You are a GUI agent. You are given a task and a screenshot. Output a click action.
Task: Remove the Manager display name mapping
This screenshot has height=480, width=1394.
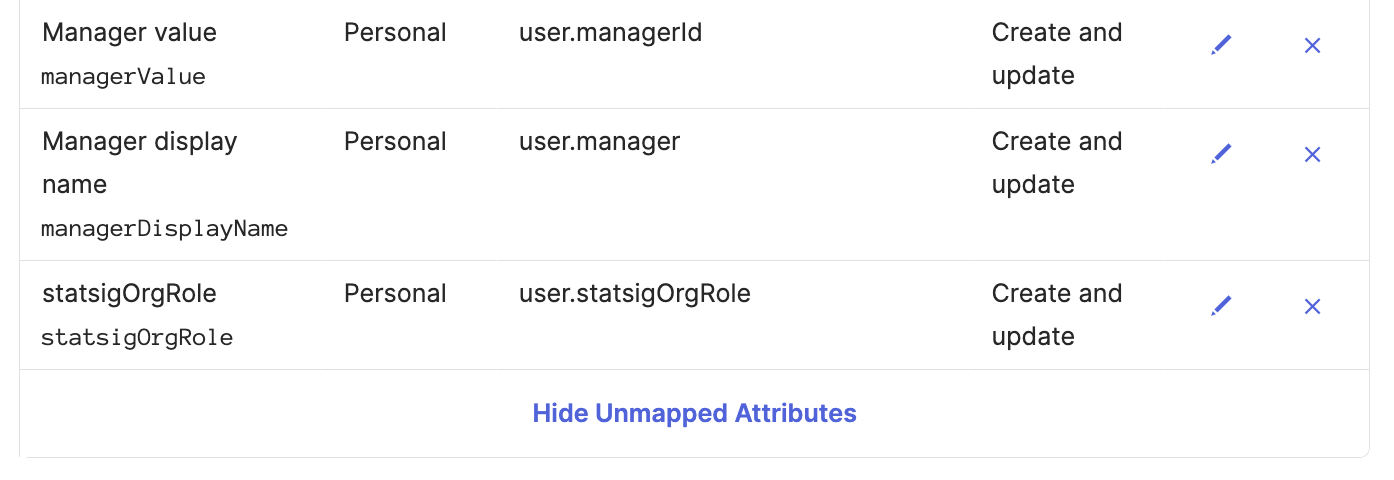[x=1313, y=154]
